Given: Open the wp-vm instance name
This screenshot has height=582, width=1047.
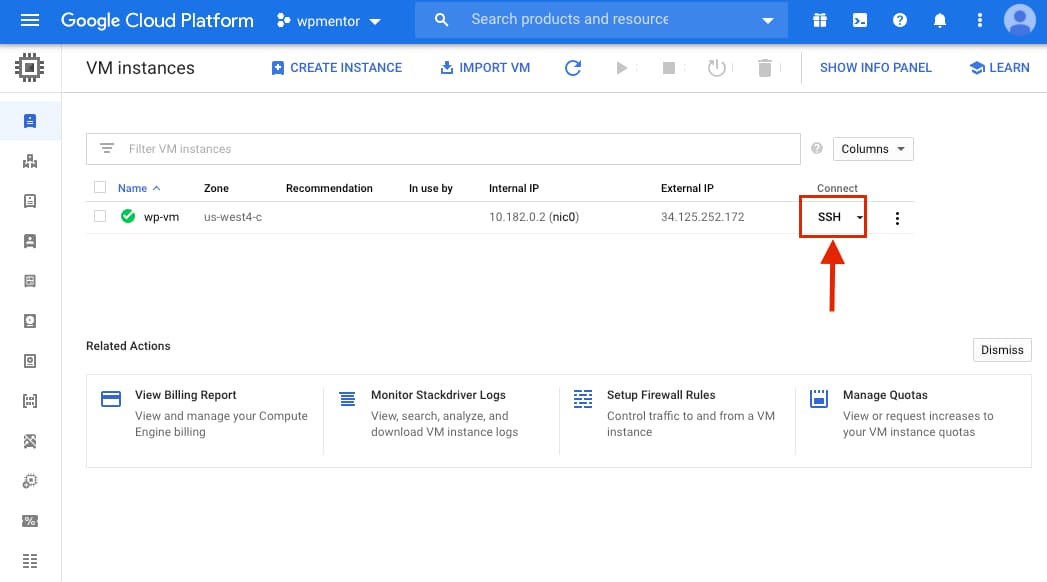Looking at the screenshot, I should [162, 217].
